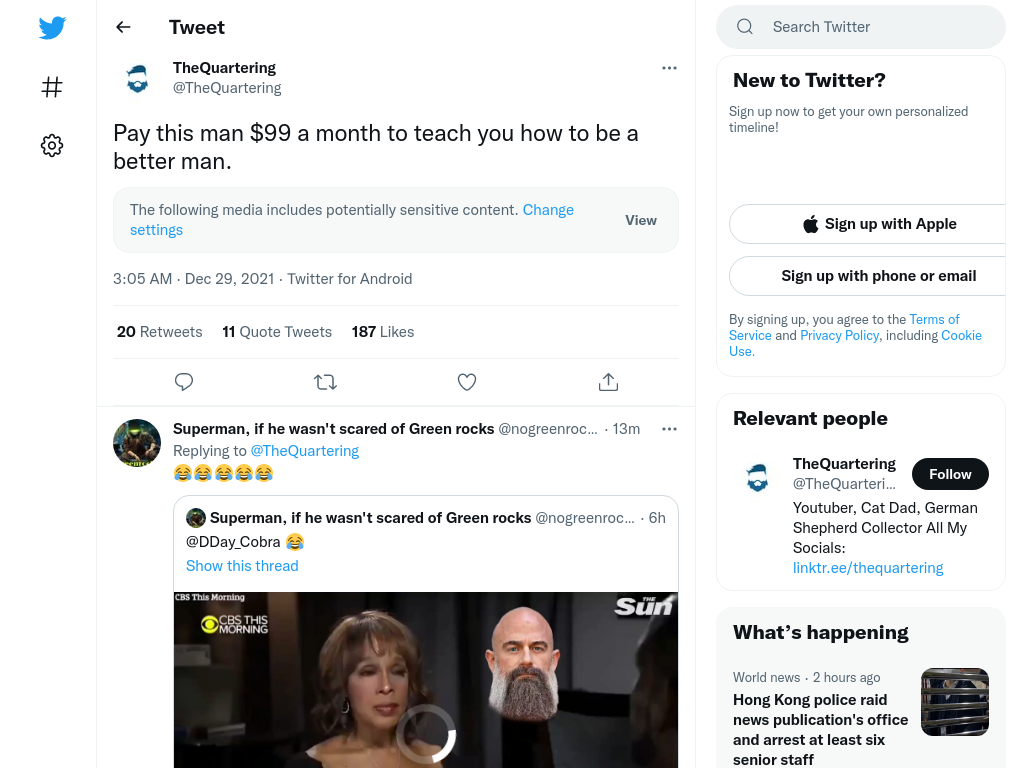
Task: Reply to tweet with the comment icon
Action: click(184, 382)
